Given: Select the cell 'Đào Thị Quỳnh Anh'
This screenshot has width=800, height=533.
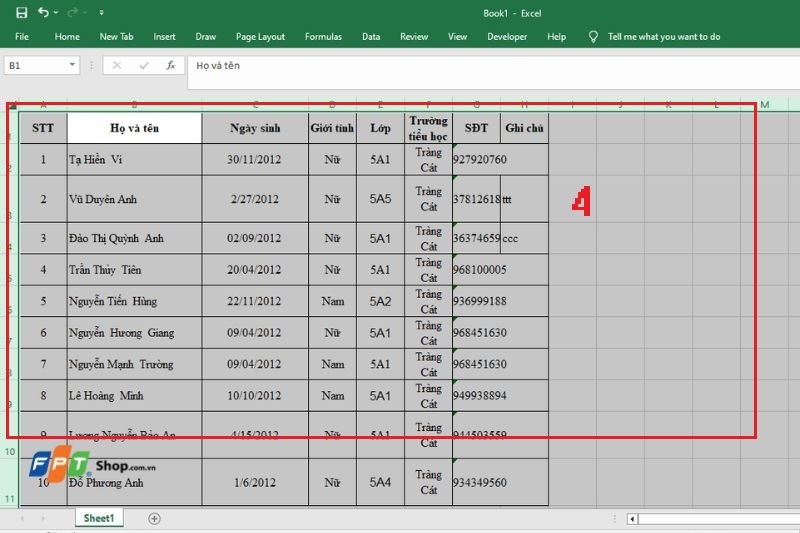Looking at the screenshot, I should point(134,238).
